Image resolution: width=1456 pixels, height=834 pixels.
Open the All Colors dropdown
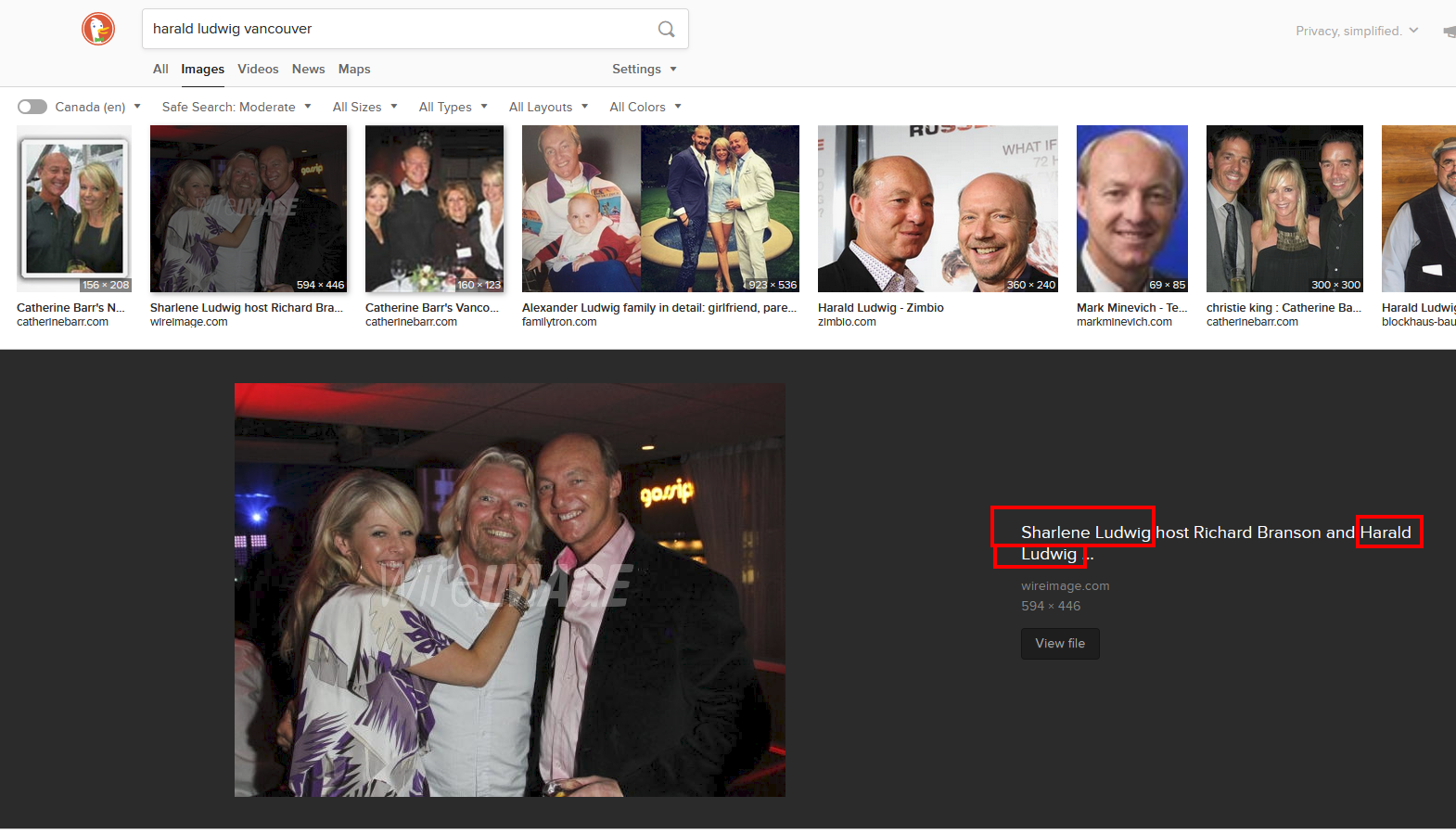tap(645, 107)
